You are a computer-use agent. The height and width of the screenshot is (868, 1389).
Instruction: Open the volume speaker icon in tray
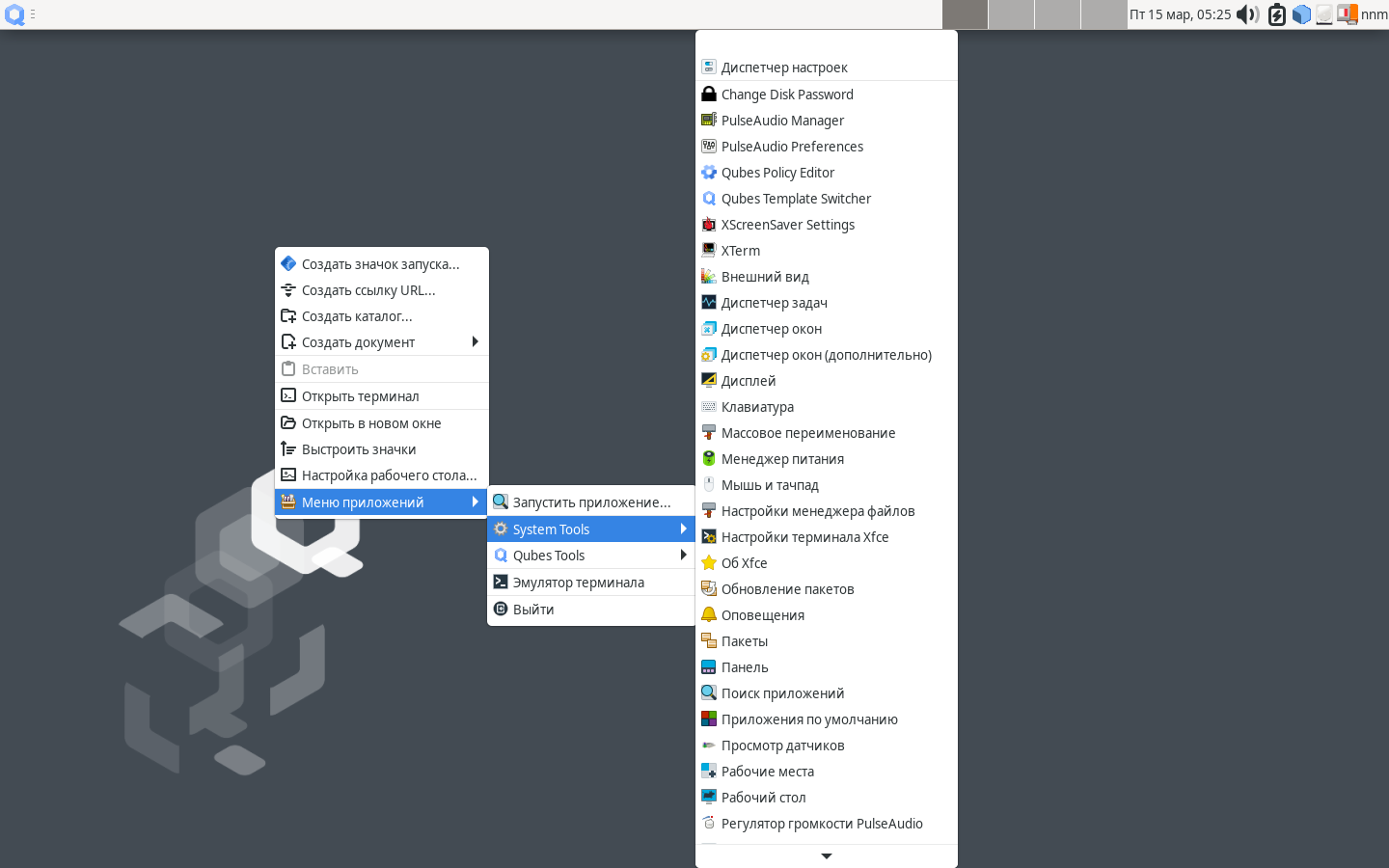pos(1247,14)
